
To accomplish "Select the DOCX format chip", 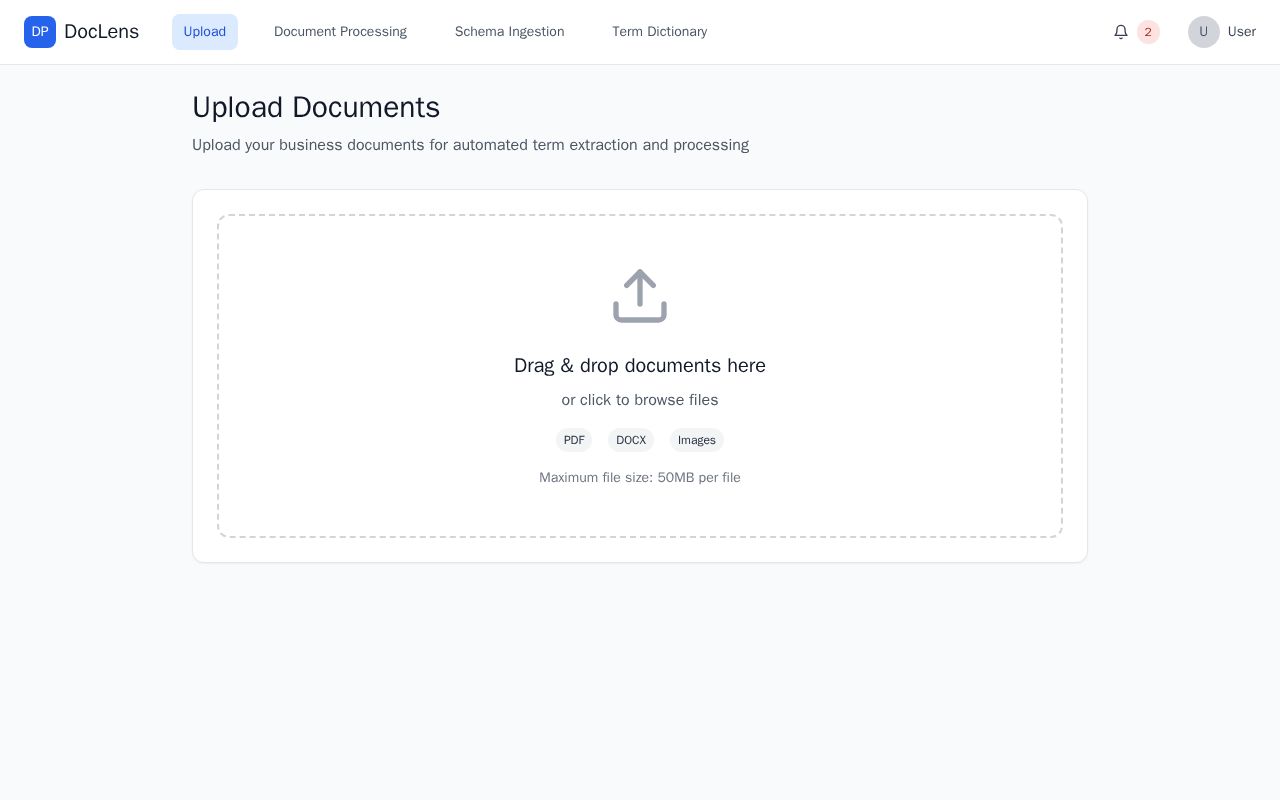I will pos(631,440).
